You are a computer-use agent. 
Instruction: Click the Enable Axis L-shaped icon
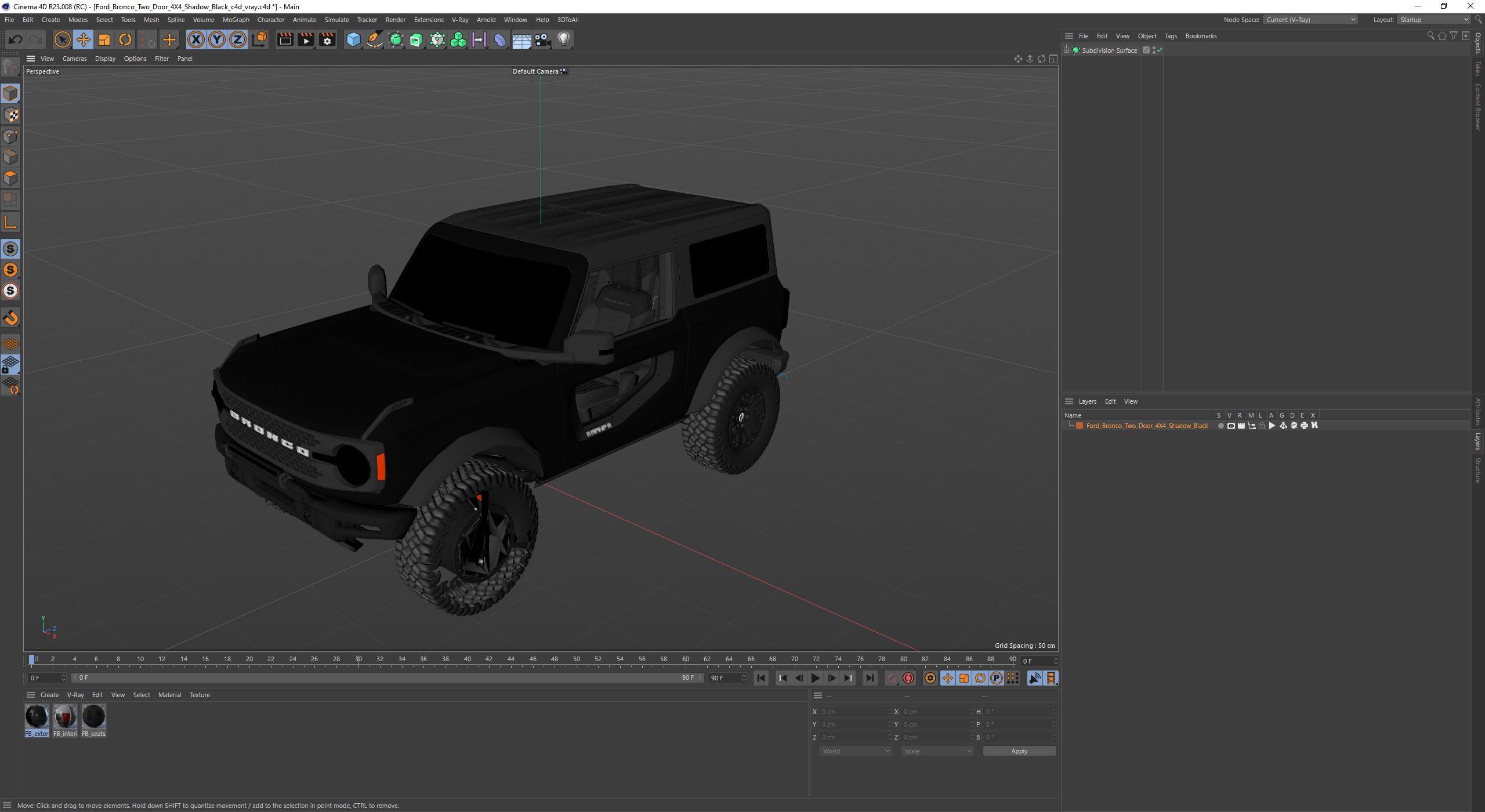click(x=10, y=222)
